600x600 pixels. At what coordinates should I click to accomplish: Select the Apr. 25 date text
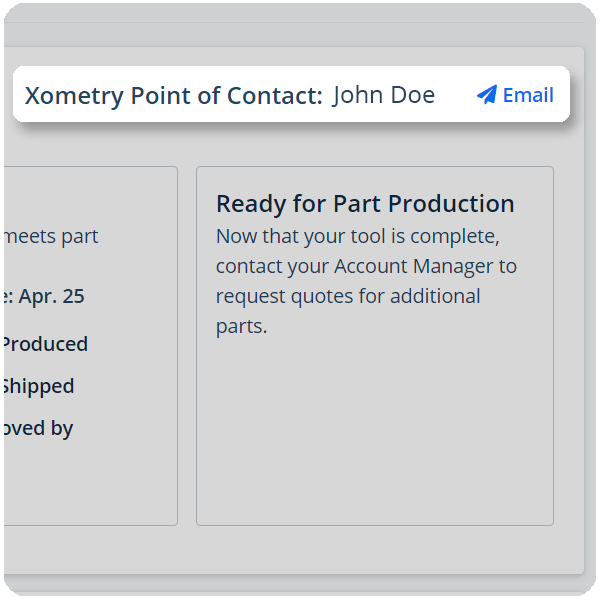click(52, 297)
